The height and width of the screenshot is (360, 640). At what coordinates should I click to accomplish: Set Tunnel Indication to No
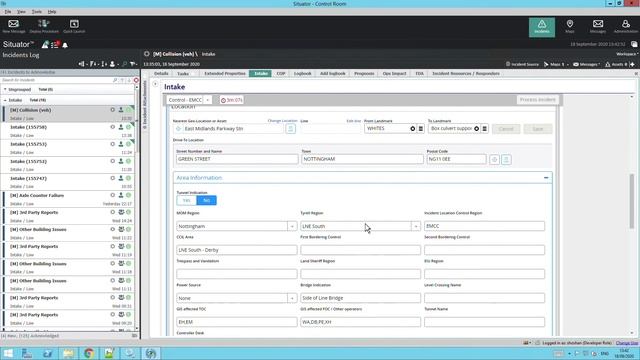(x=207, y=200)
